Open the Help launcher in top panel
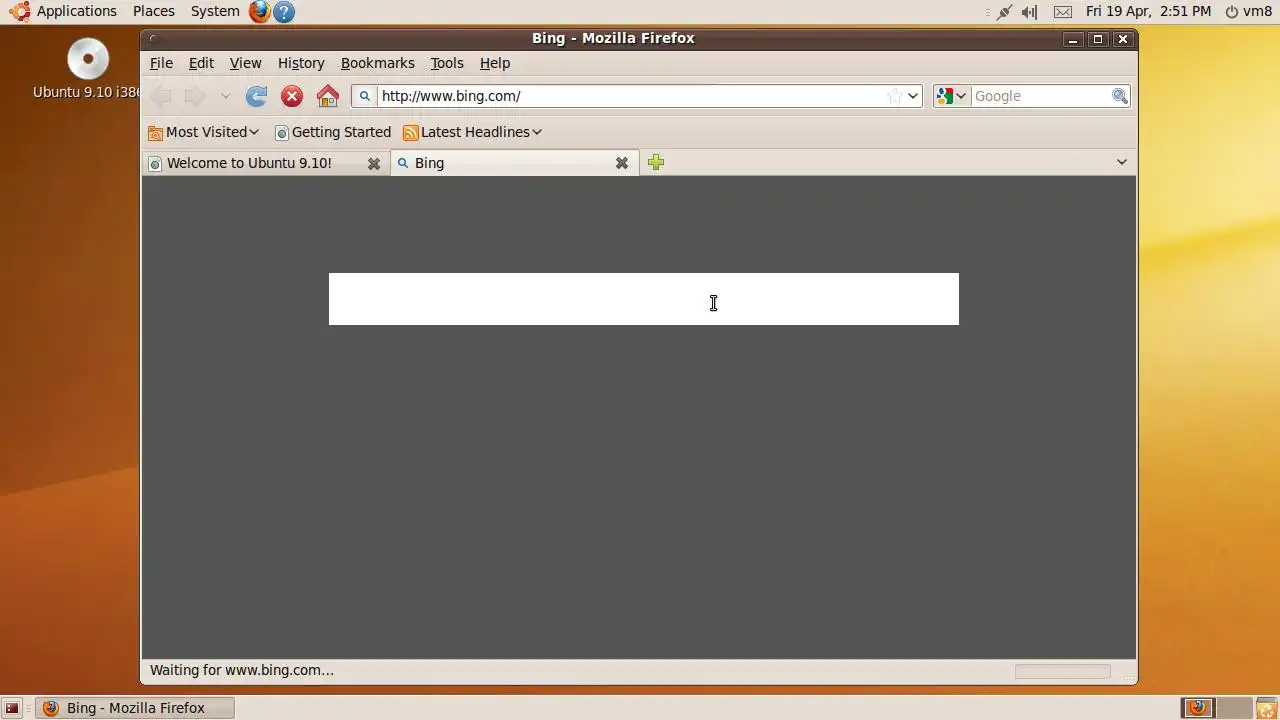This screenshot has height=720, width=1280. pyautogui.click(x=284, y=12)
